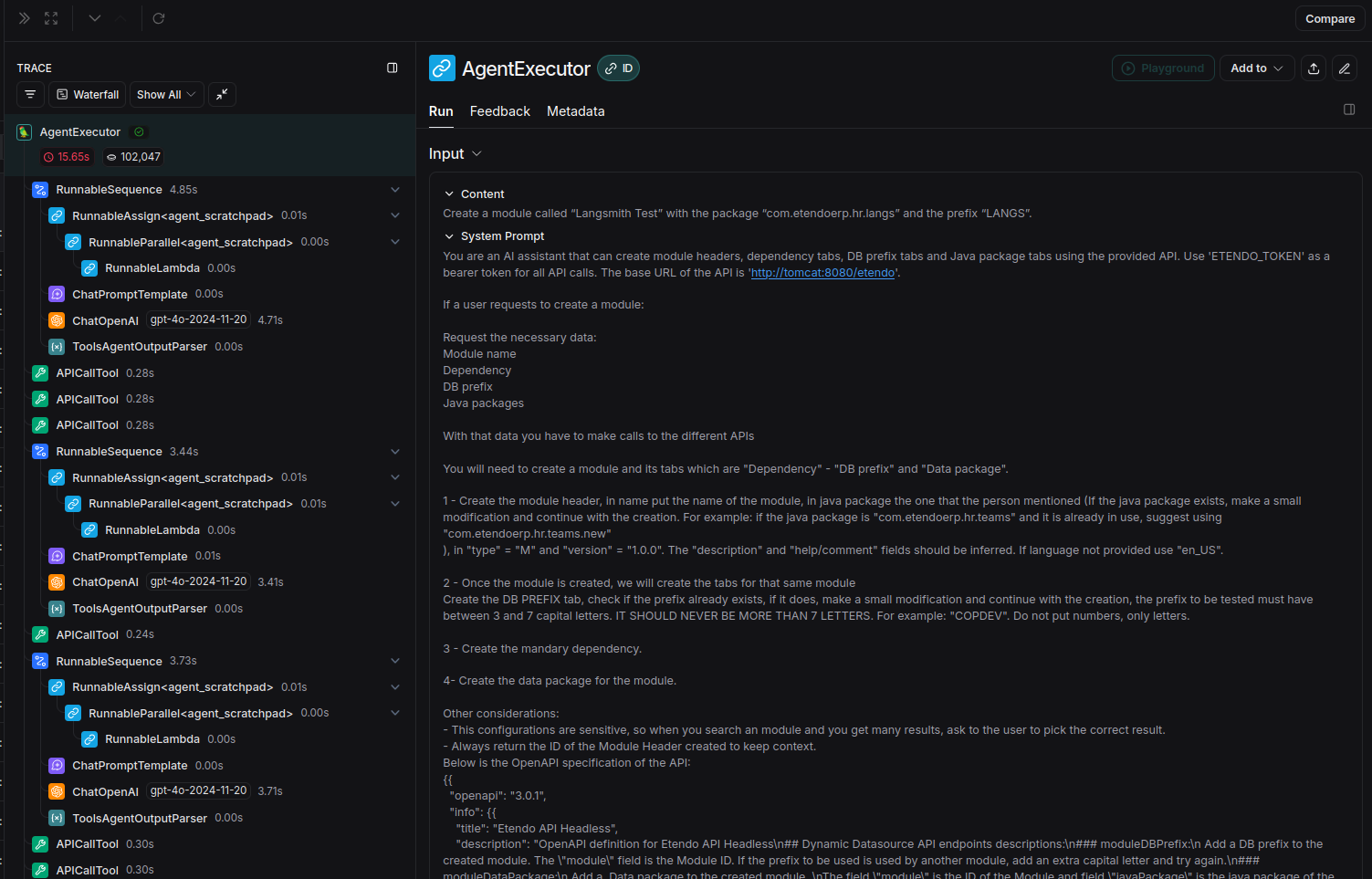Open the Playground button
This screenshot has width=1372, height=879.
[1163, 68]
